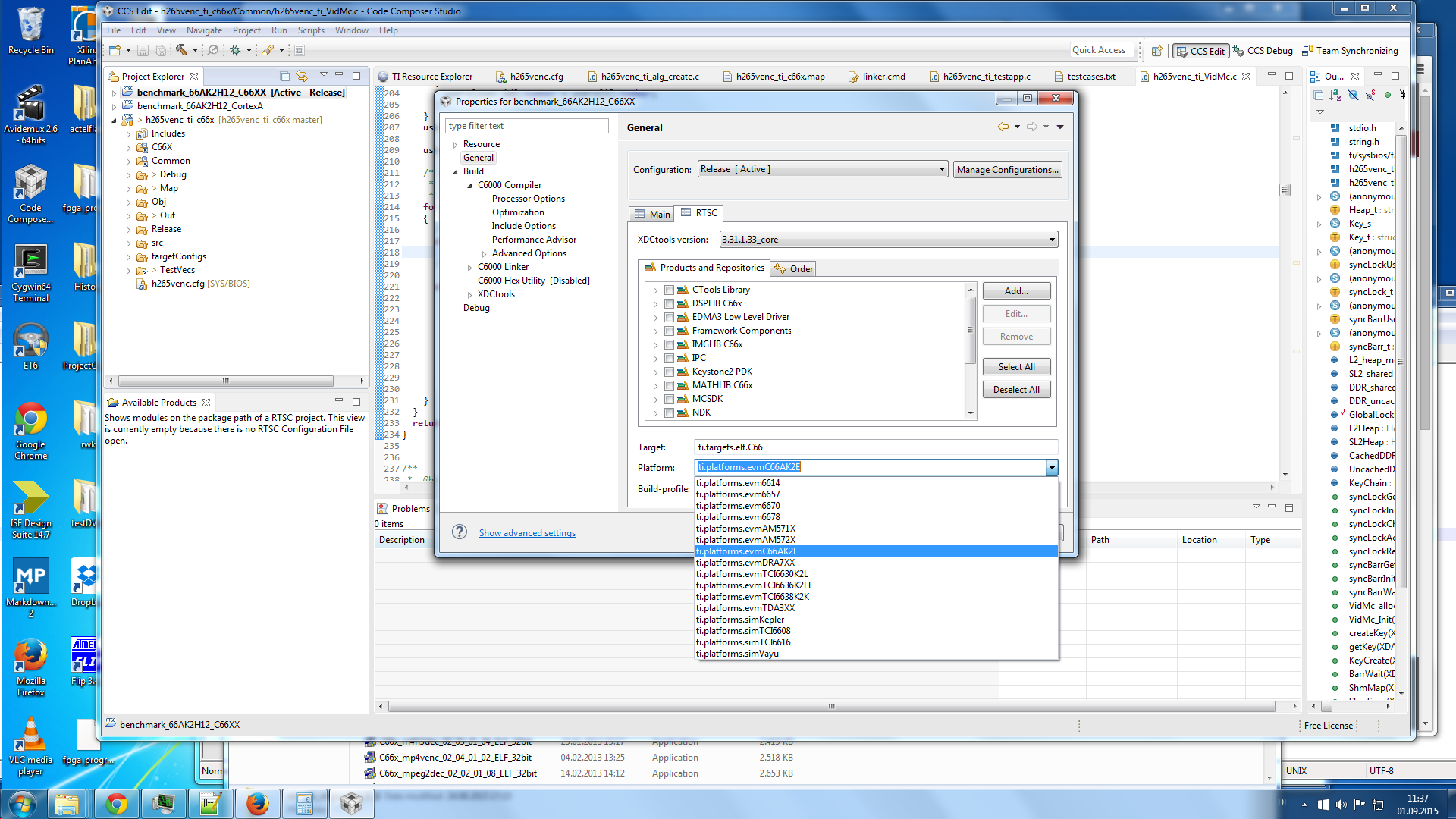The height and width of the screenshot is (819, 1456).
Task: Expand the XDCtools tree node
Action: click(x=470, y=294)
